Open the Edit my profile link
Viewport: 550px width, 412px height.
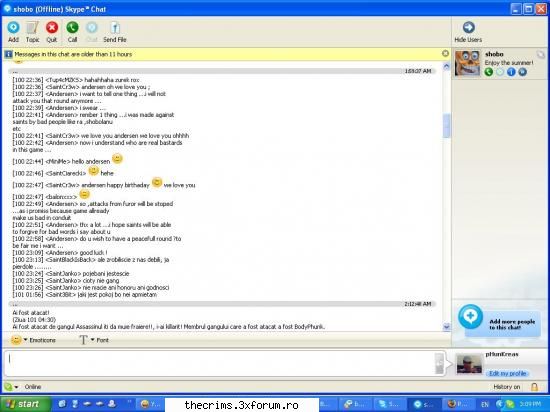508,373
